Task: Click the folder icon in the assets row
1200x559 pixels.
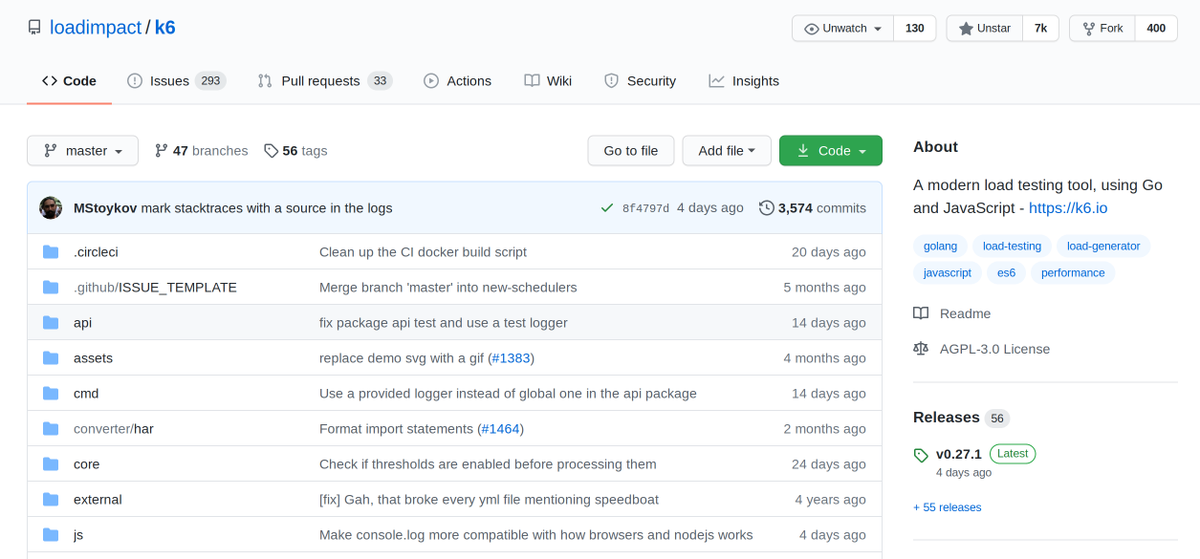Action: 51,358
